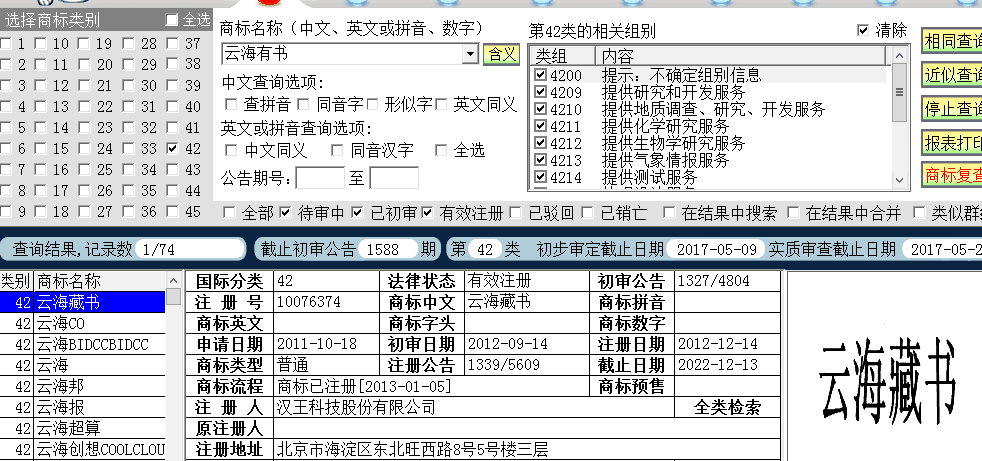Click the 相同查询 button

[x=952, y=41]
